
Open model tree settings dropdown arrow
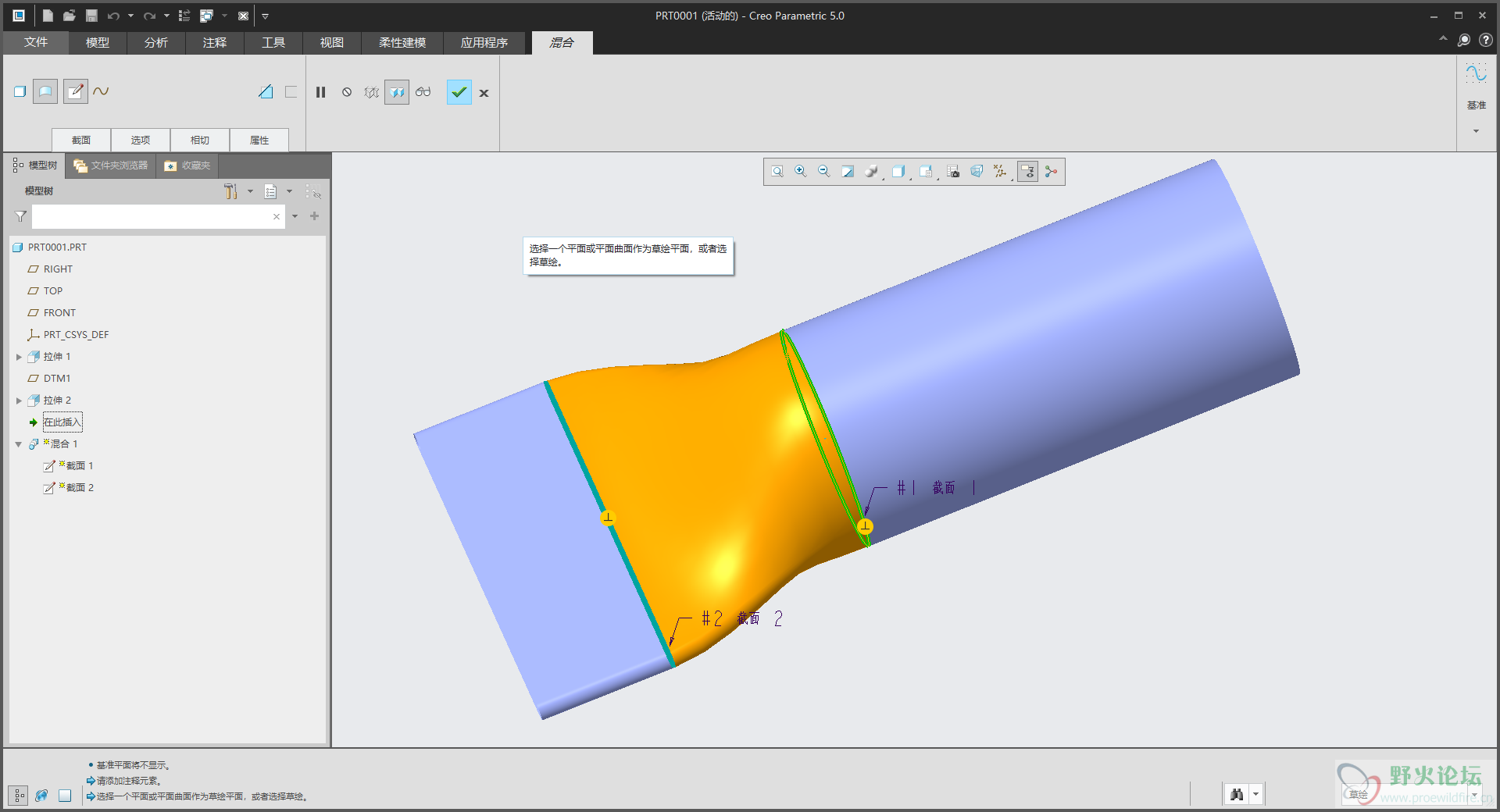coord(250,191)
